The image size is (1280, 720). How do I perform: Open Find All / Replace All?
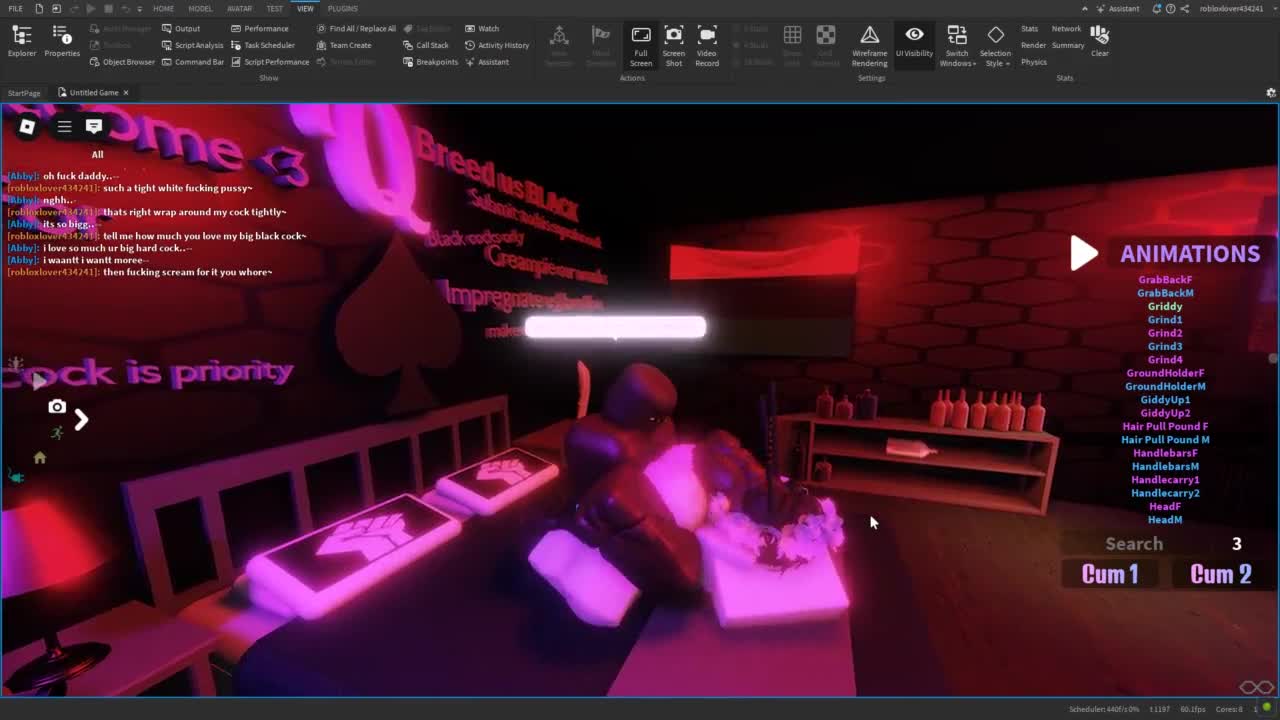(356, 28)
